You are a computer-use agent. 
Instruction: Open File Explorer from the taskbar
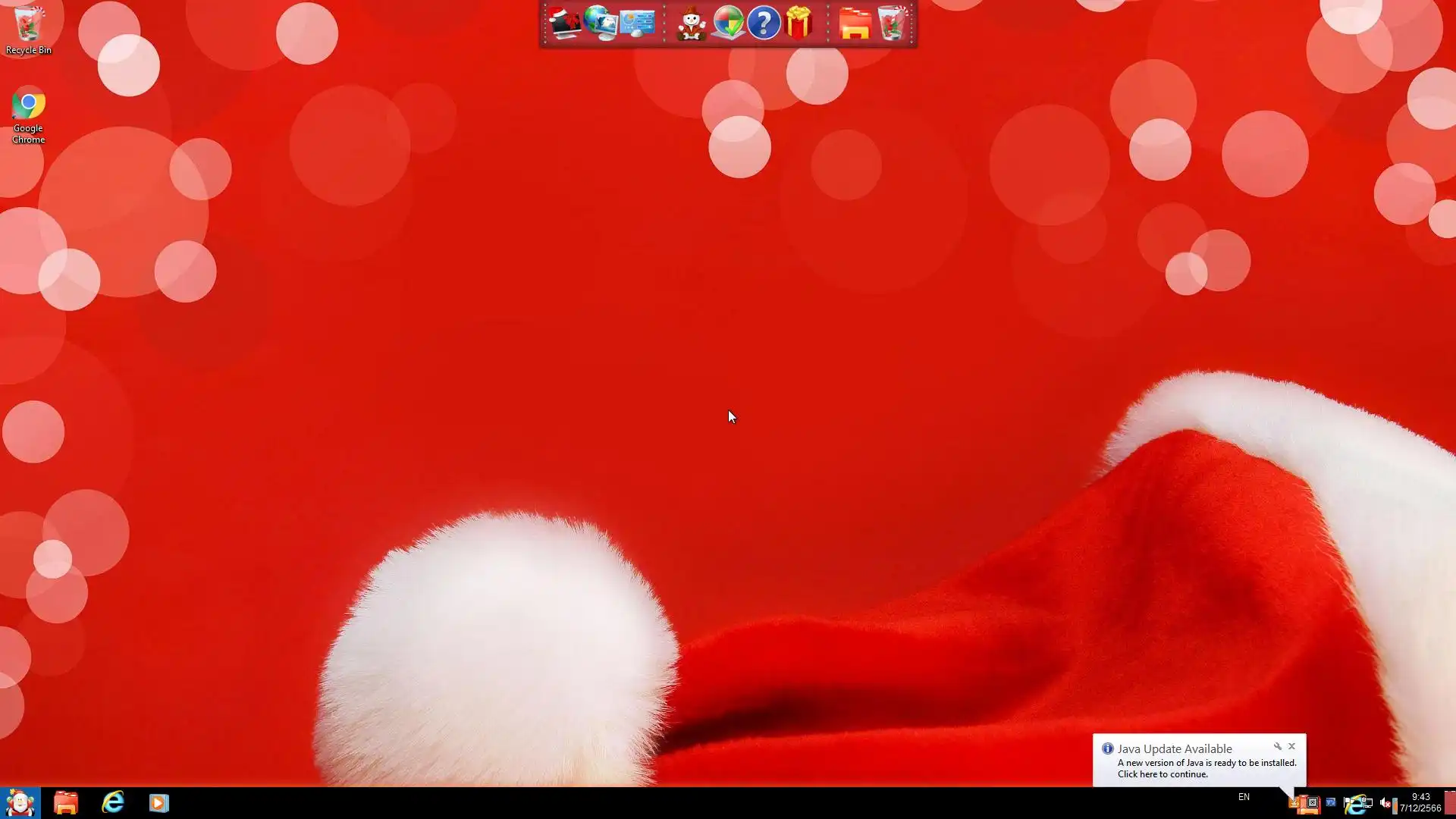coord(66,802)
